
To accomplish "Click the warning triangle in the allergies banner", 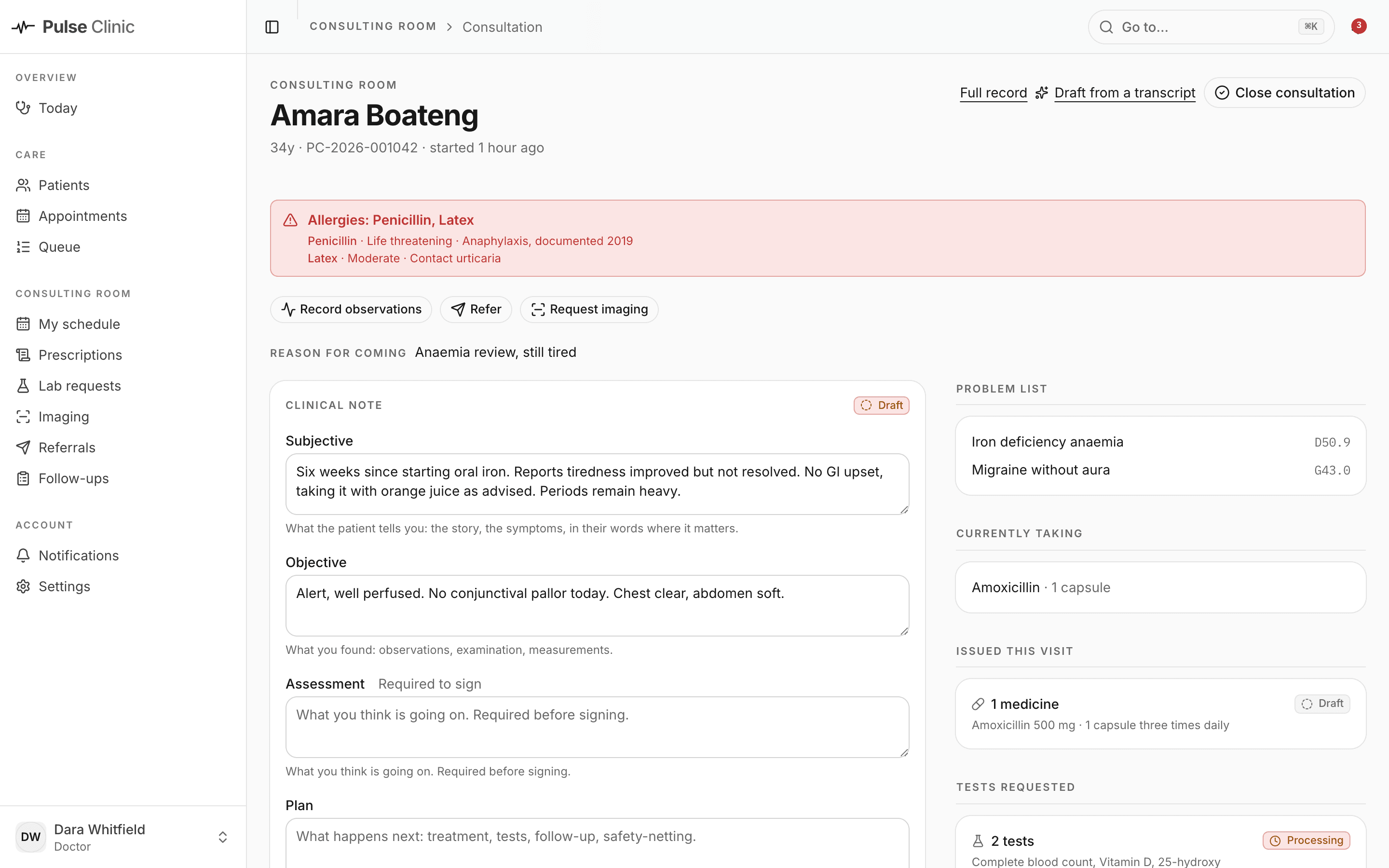I will [x=290, y=220].
